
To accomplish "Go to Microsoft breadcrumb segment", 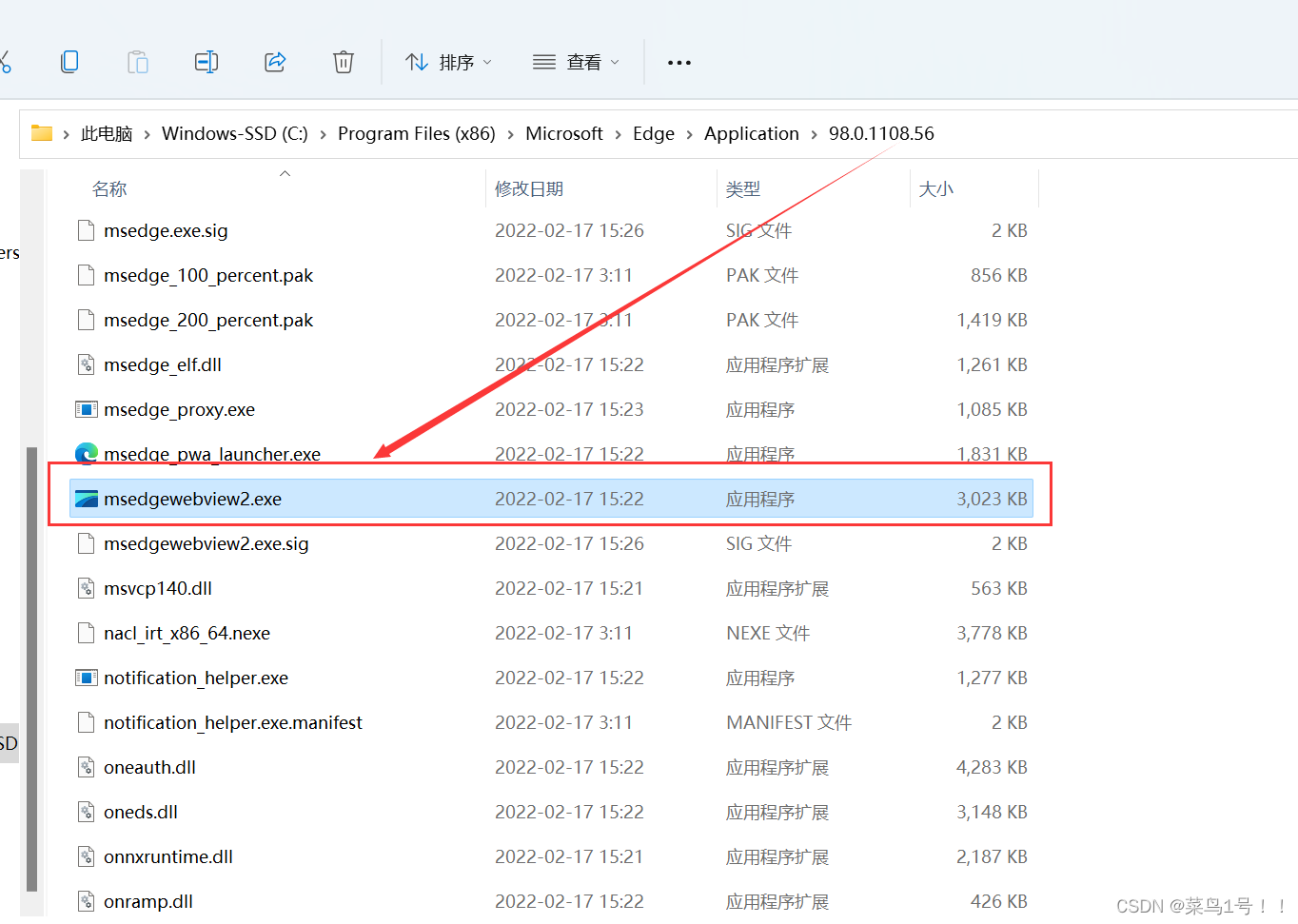I will [x=564, y=133].
